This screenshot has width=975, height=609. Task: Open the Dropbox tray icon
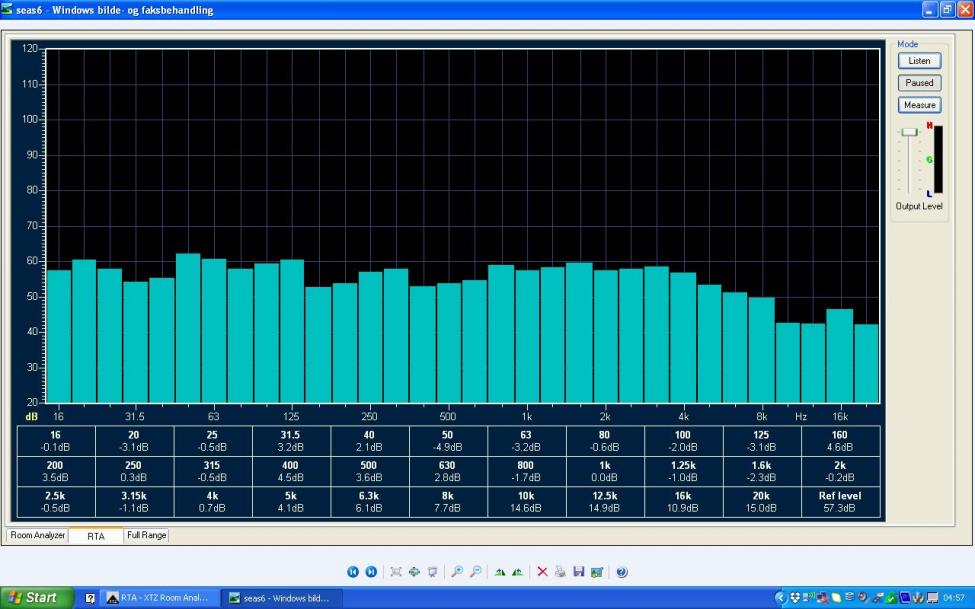pos(795,598)
